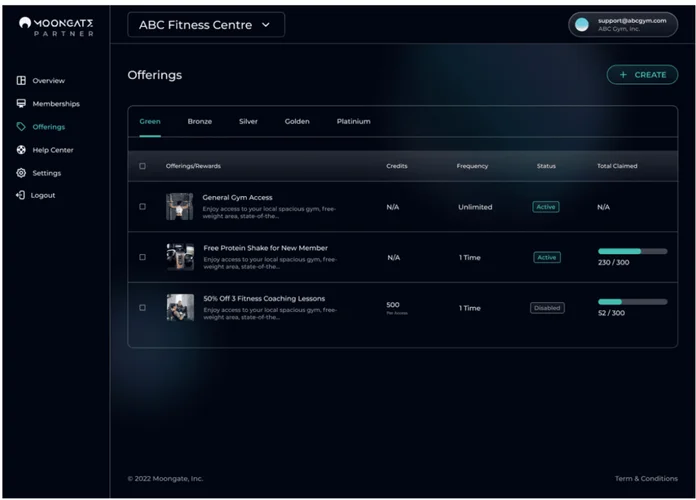
Task: Click the Logout arrow icon
Action: tap(21, 195)
